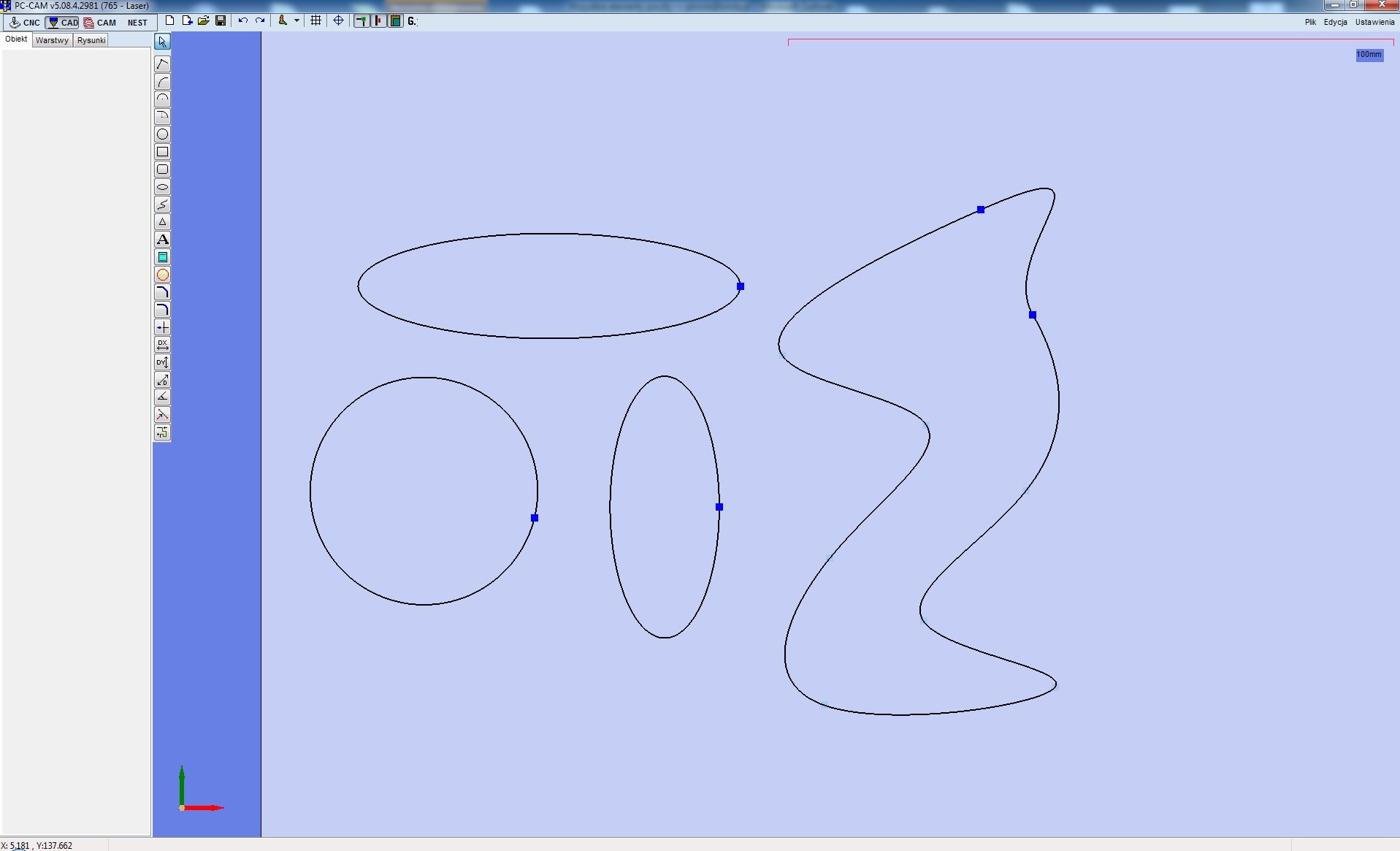This screenshot has width=1400, height=851.
Task: Select the DY vertical dimension tool
Action: 162,362
